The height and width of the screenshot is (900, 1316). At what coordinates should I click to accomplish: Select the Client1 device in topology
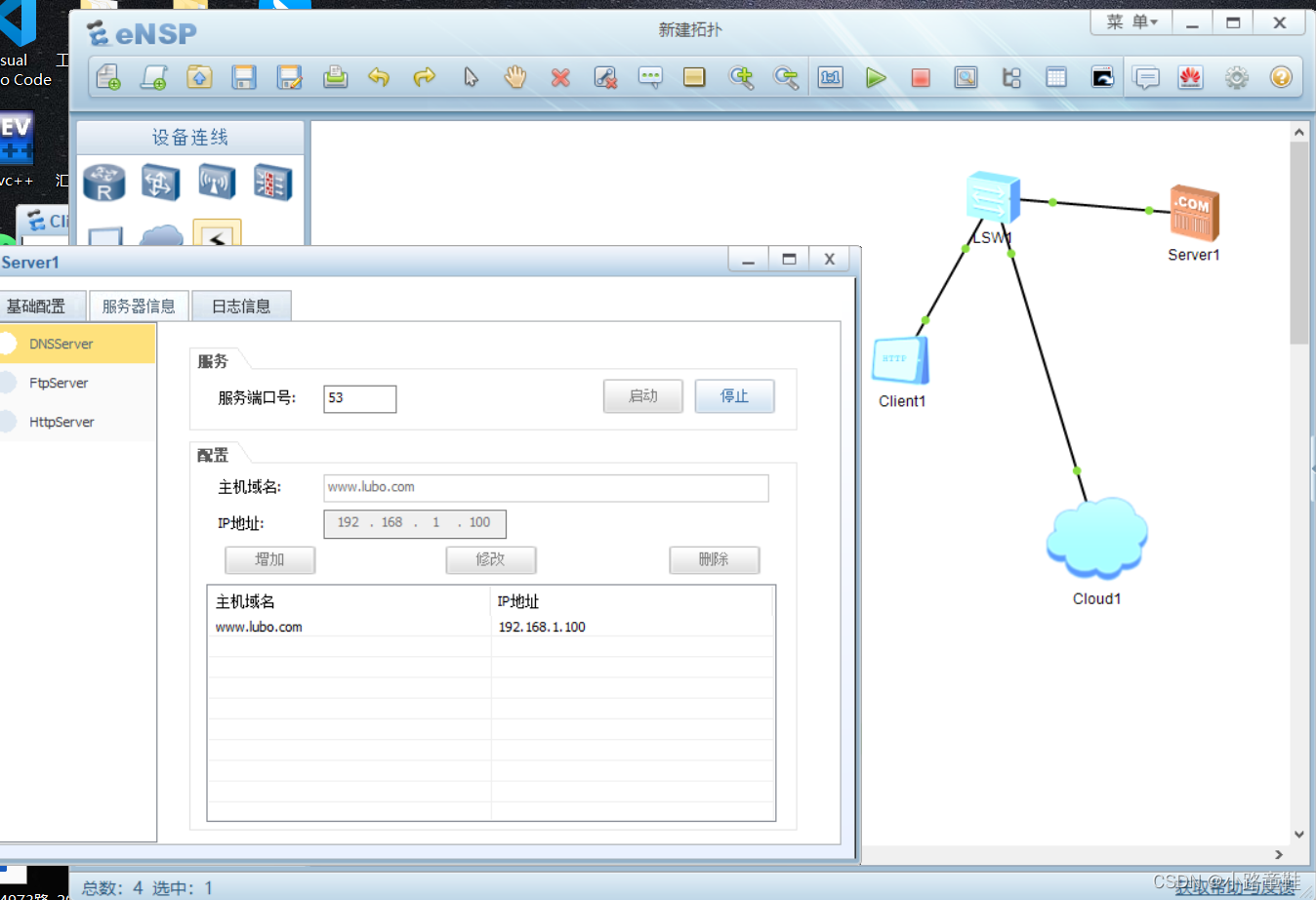[x=900, y=361]
